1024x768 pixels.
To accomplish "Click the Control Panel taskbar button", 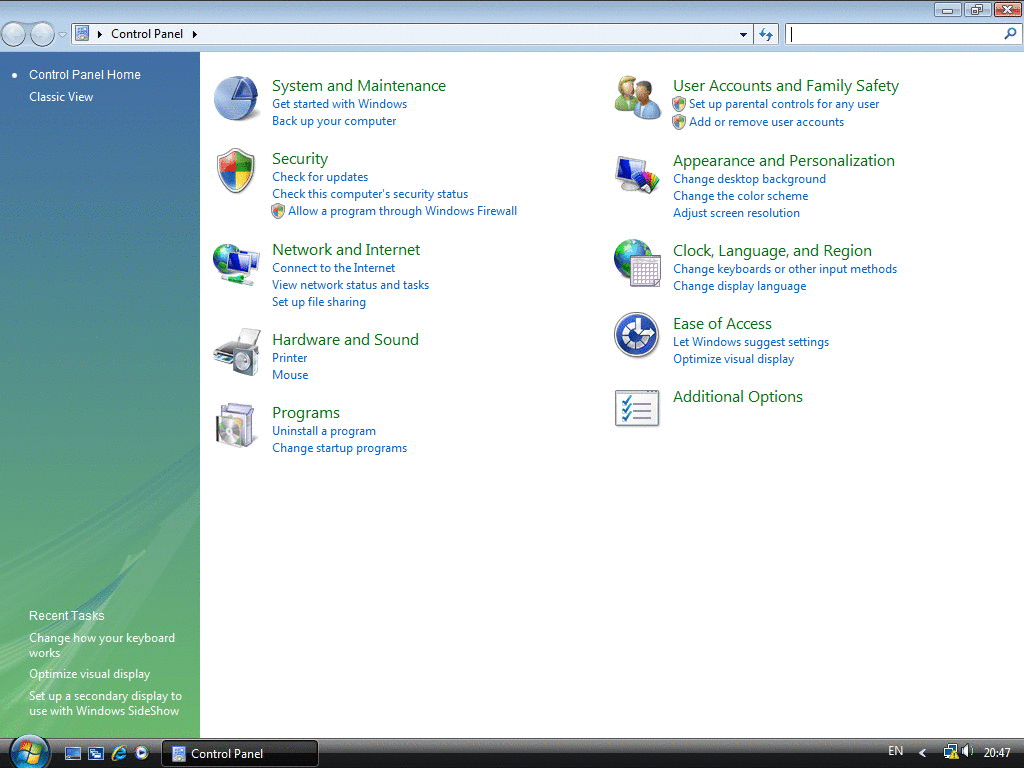I will [x=240, y=754].
